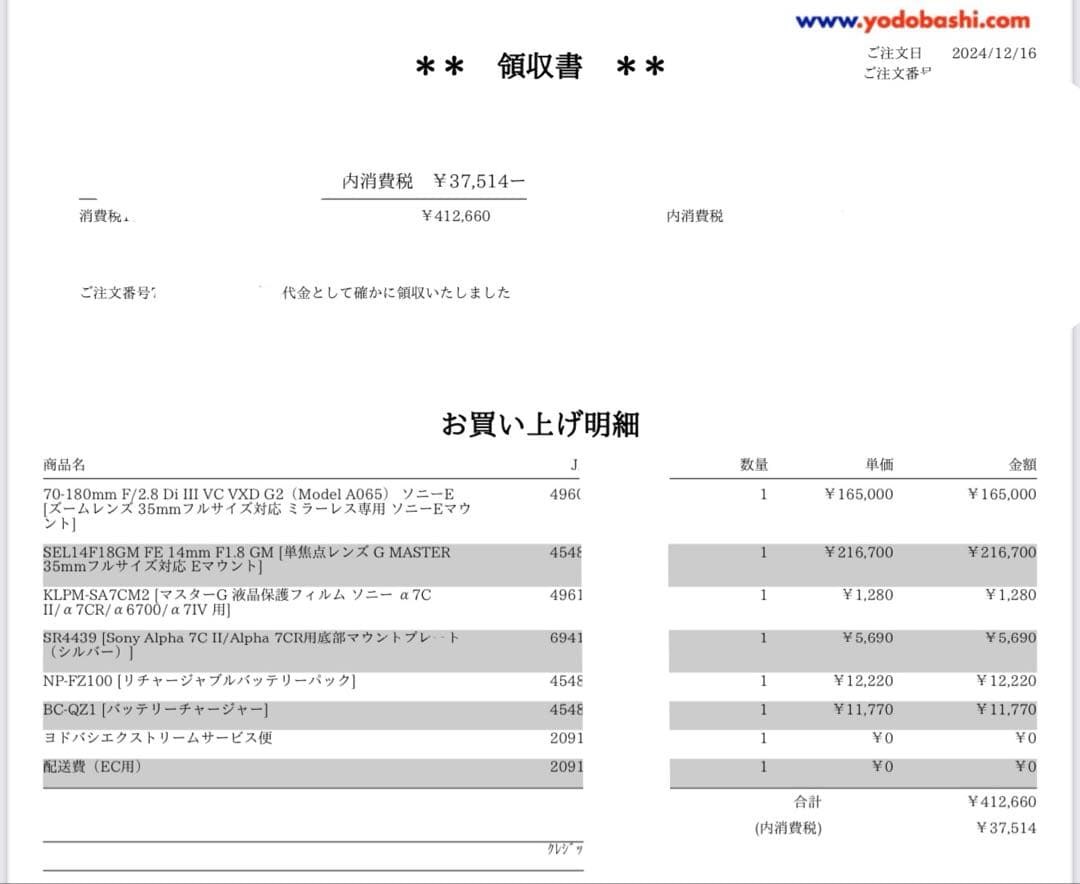The width and height of the screenshot is (1080, 884).
Task: Click the 代金として確かに領収いたしました text
Action: 396,293
